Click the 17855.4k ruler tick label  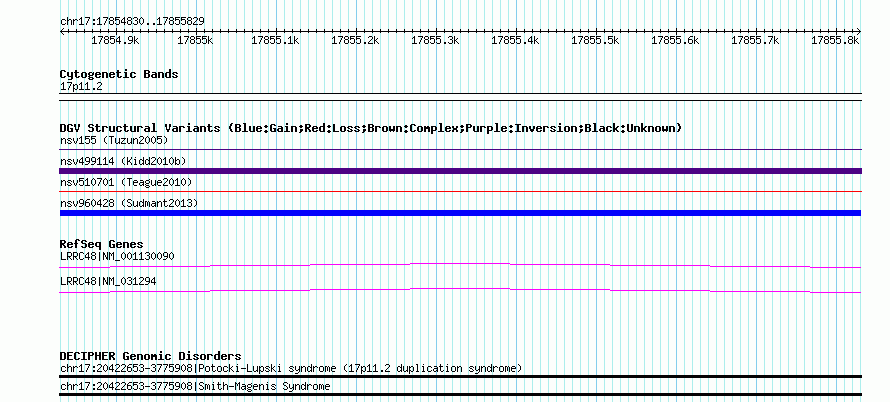coord(515,40)
